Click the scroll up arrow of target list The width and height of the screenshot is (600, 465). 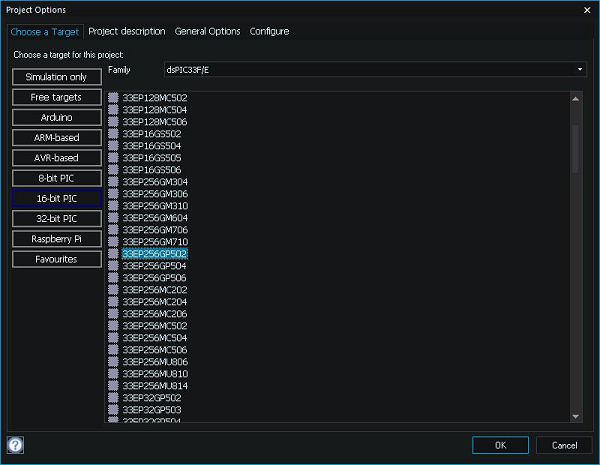point(576,99)
